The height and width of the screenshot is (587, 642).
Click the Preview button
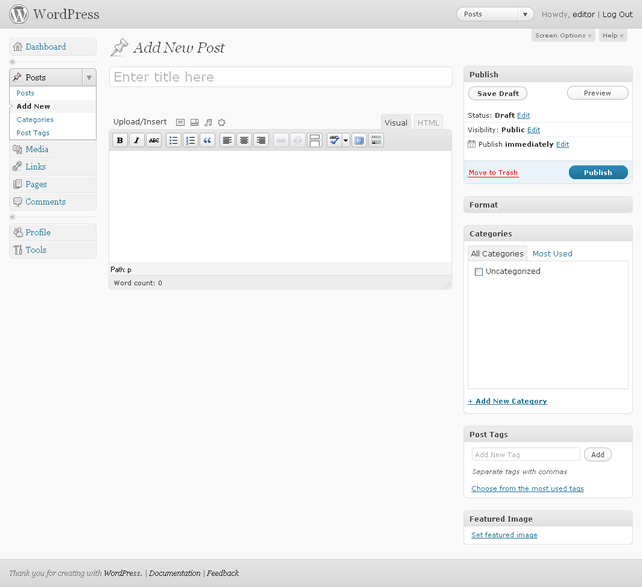coord(597,93)
